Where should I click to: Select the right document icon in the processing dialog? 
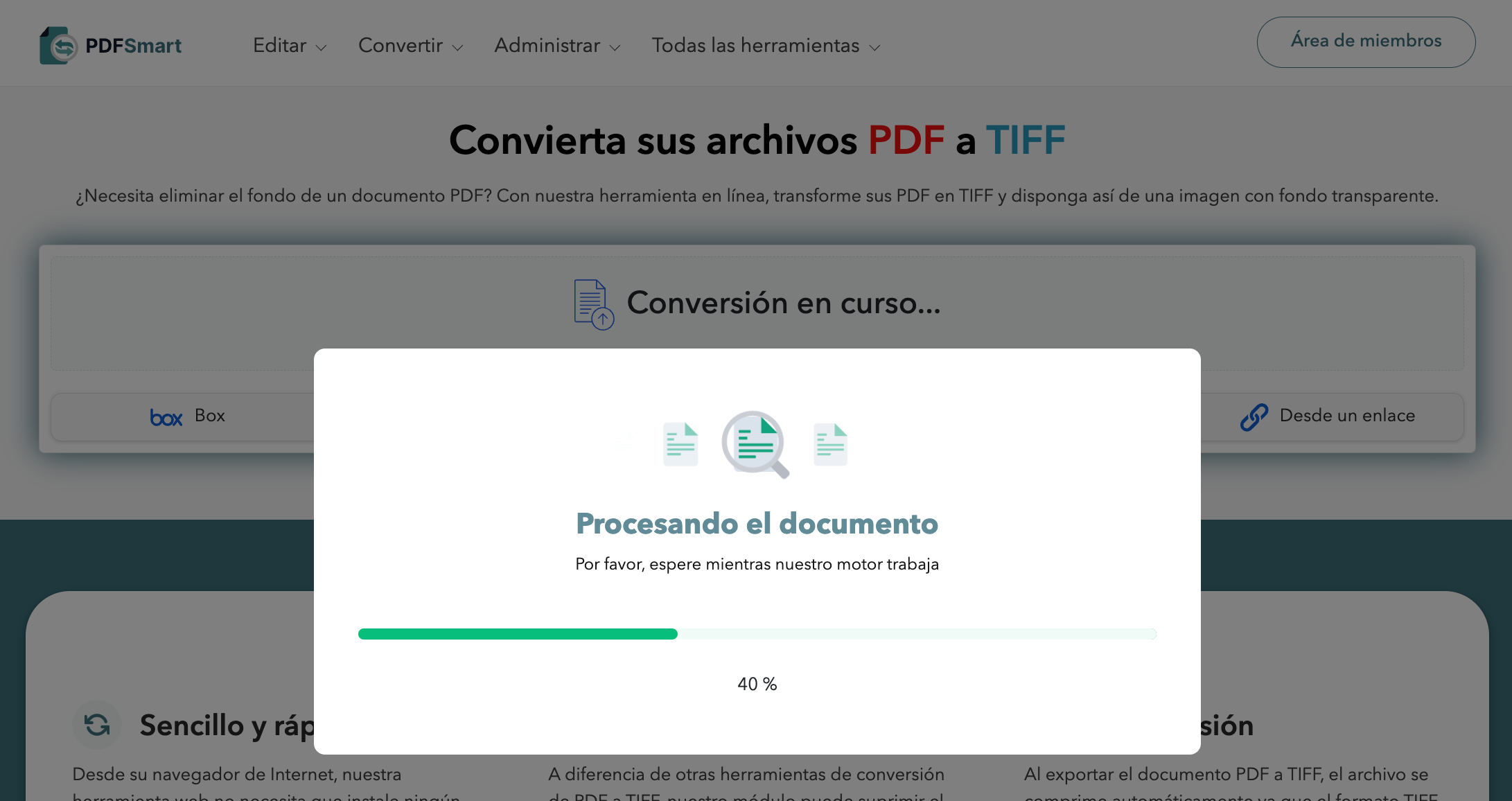[830, 444]
